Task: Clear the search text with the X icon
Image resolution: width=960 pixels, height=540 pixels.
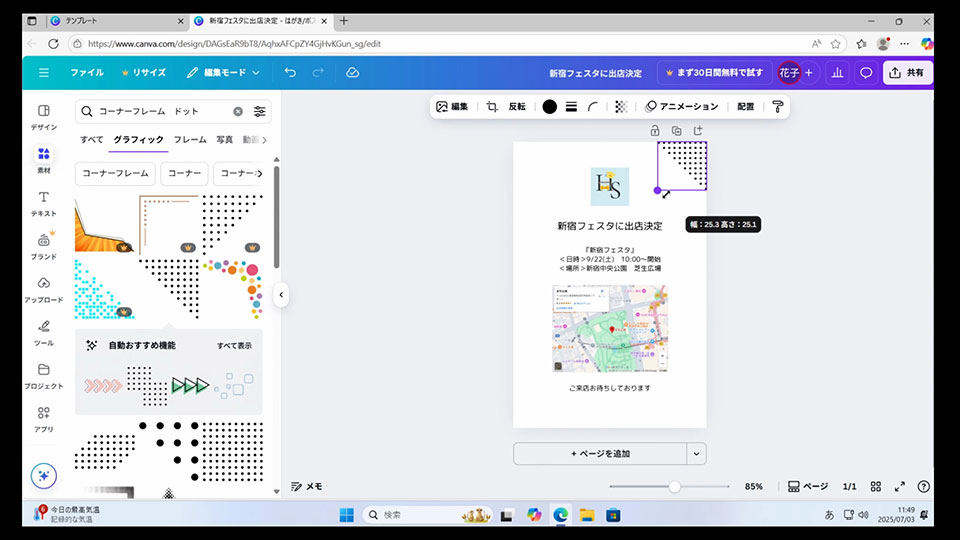Action: coord(238,111)
